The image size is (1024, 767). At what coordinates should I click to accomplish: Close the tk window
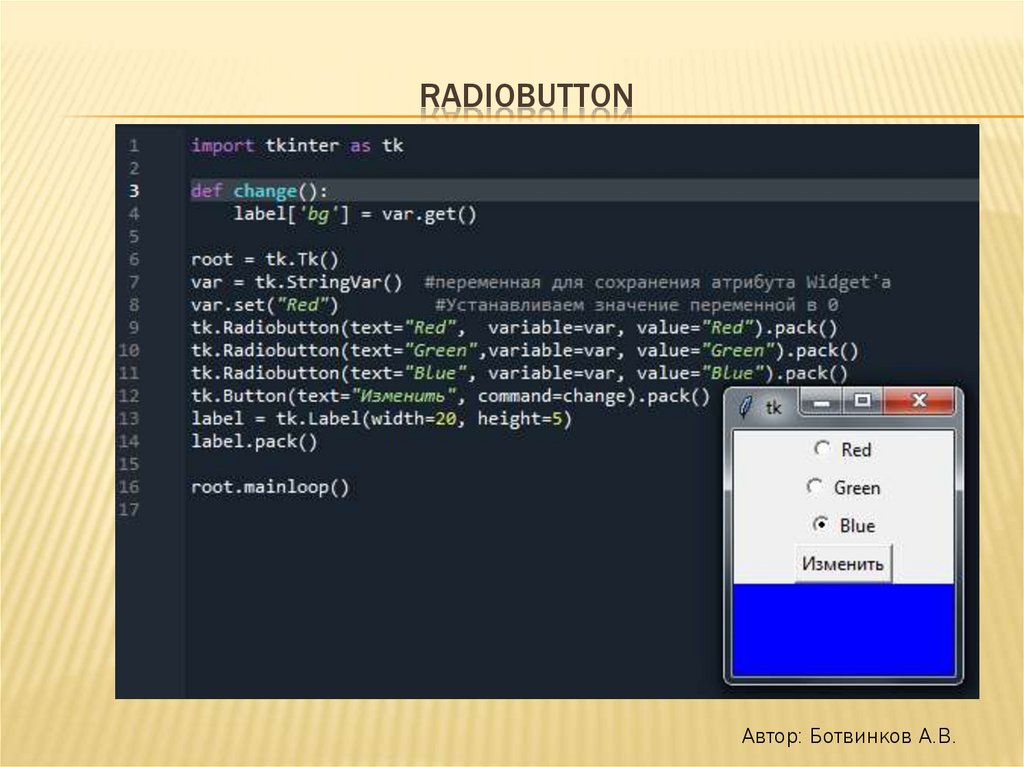point(919,401)
